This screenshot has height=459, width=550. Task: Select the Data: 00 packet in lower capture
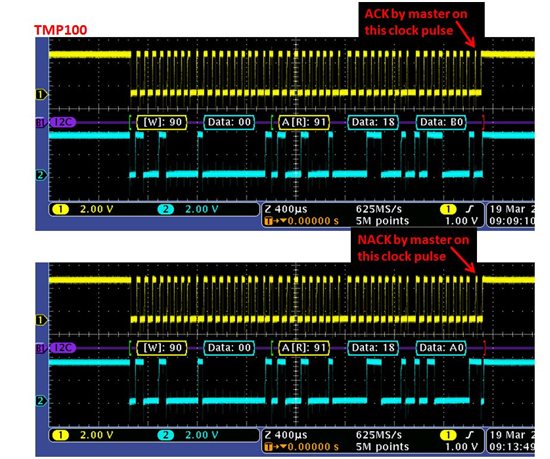[229, 348]
